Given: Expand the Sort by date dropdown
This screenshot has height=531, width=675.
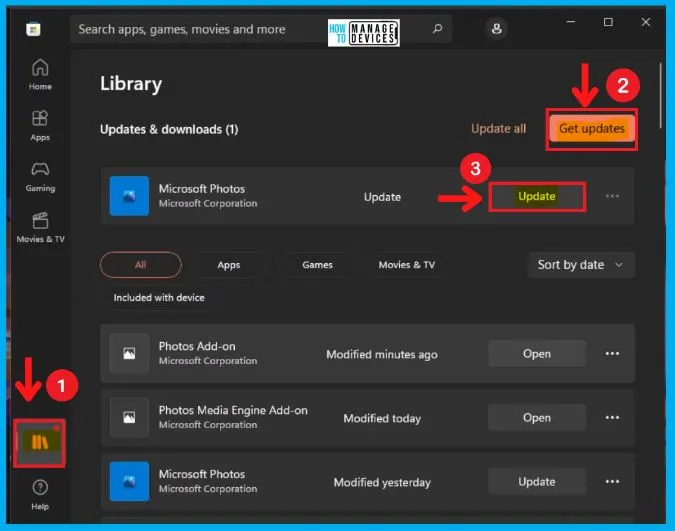Looking at the screenshot, I should [581, 265].
